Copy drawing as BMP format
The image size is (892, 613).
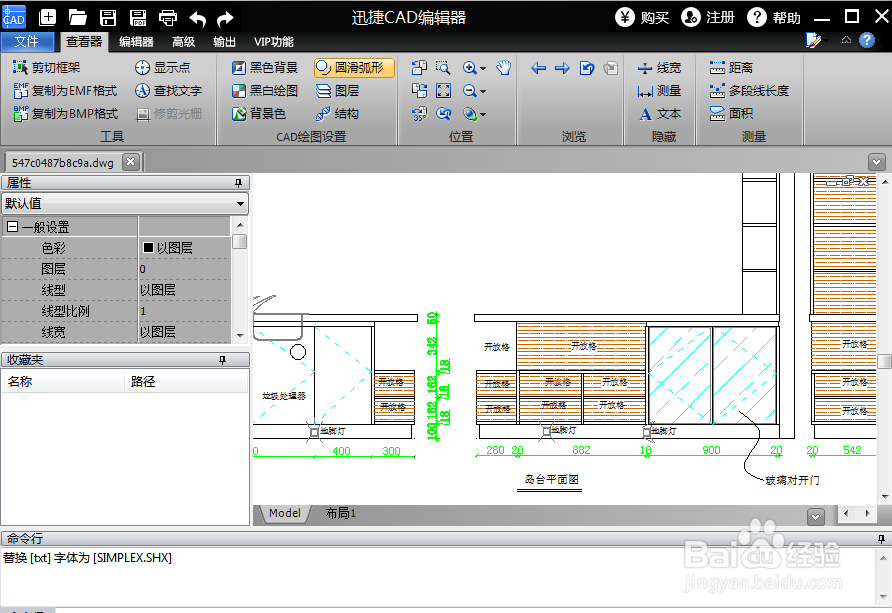[65, 114]
